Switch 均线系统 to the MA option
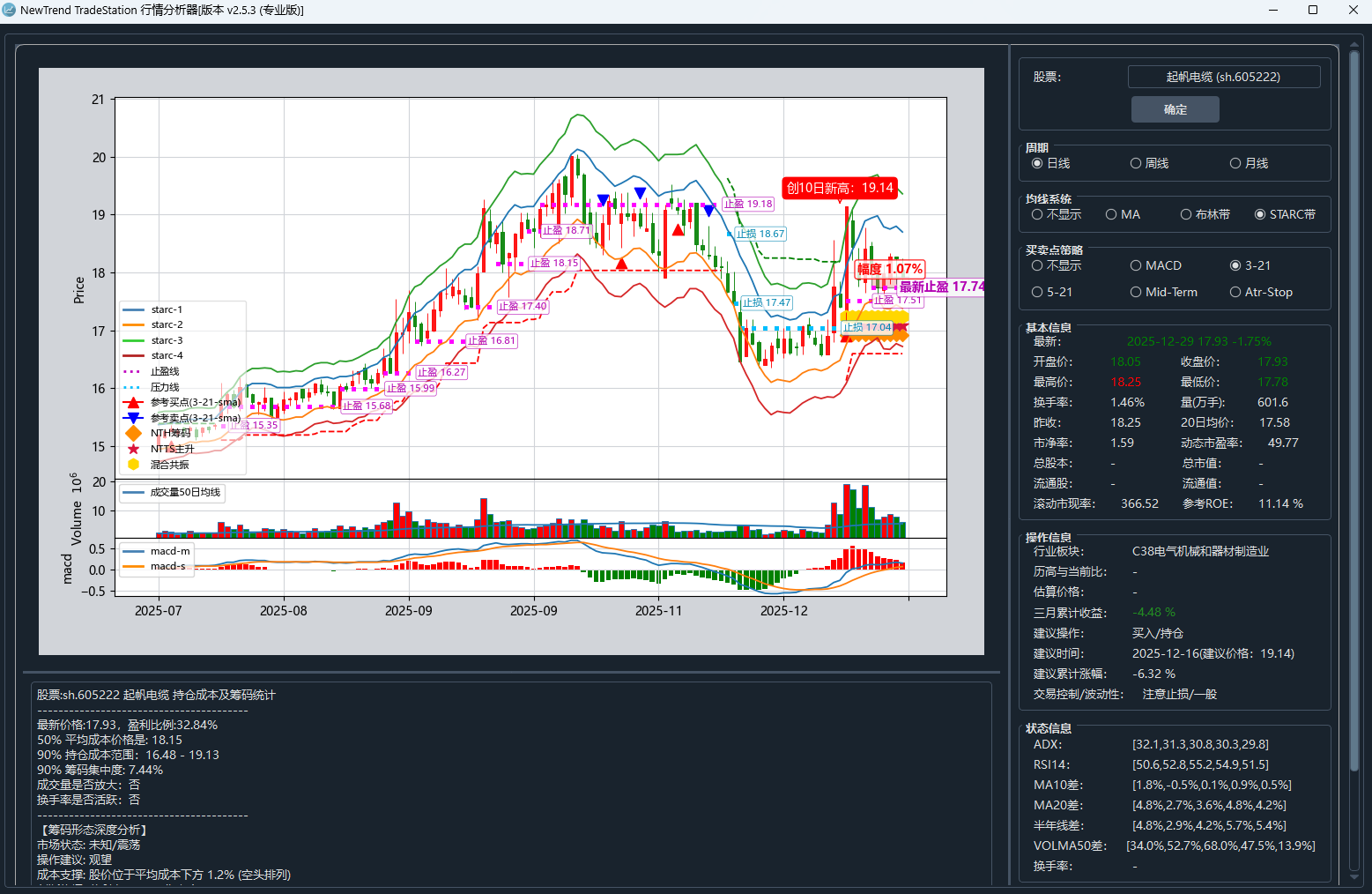 pyautogui.click(x=1110, y=213)
